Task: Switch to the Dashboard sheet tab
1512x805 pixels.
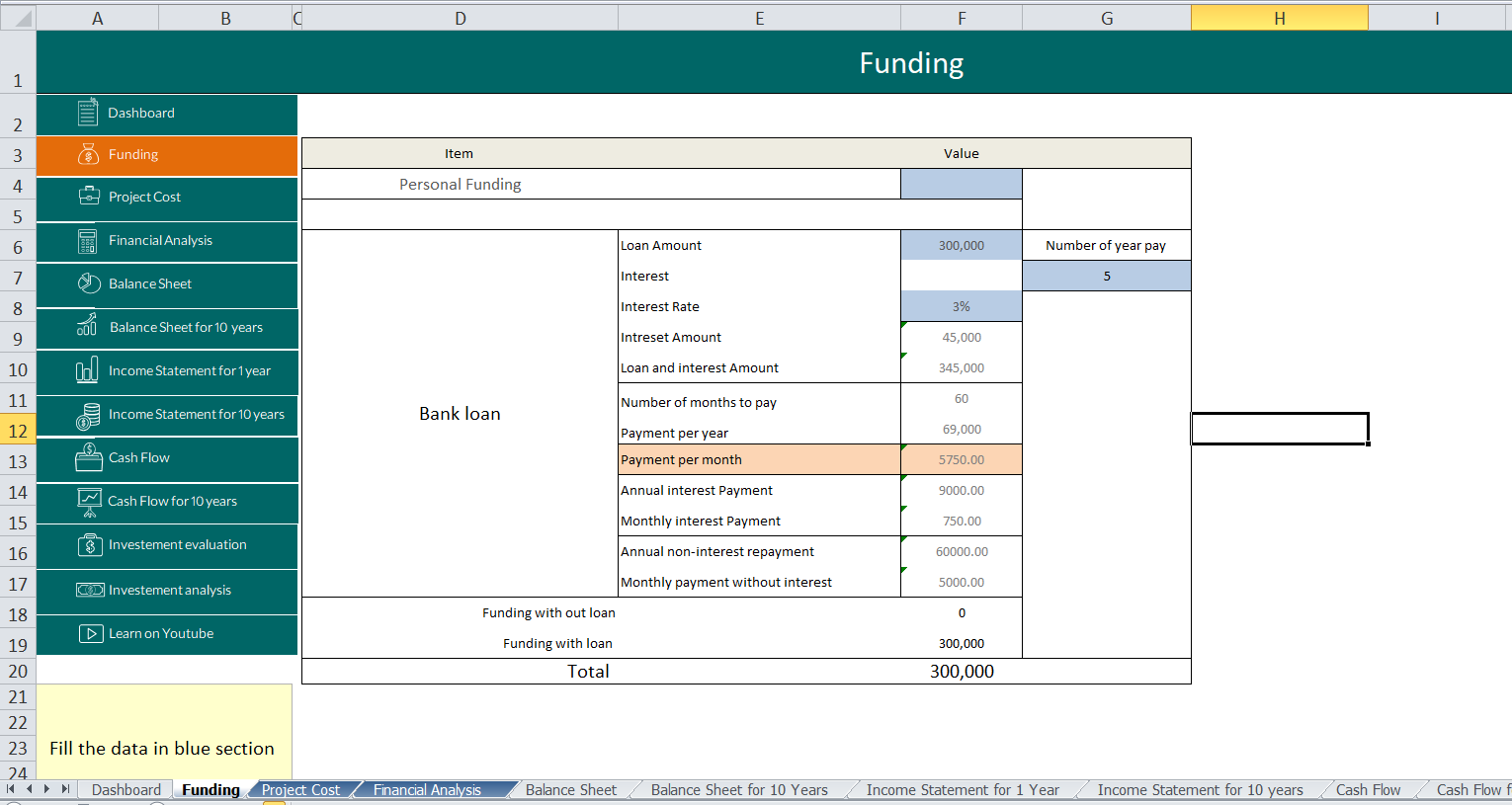Action: (x=126, y=789)
